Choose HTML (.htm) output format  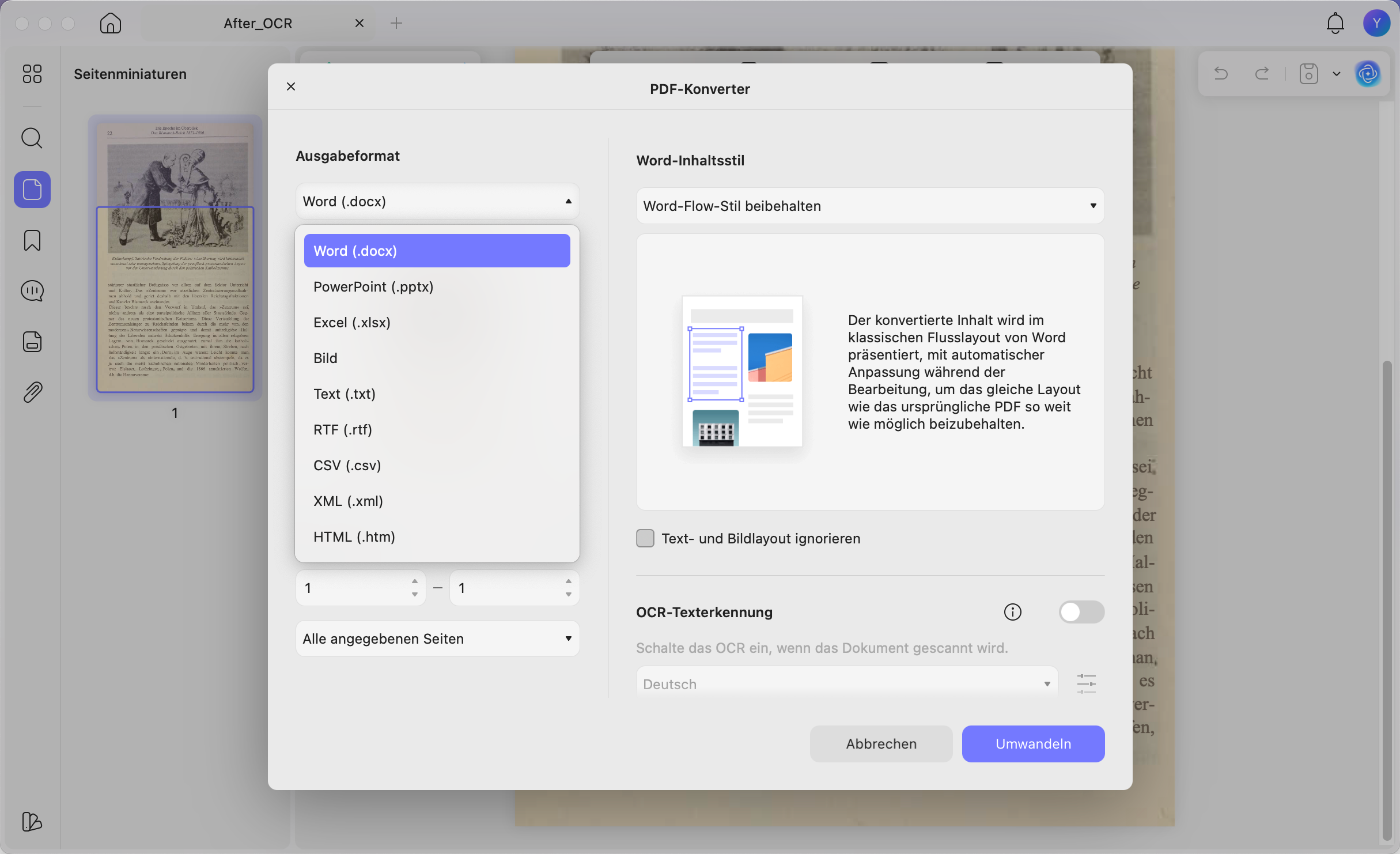[x=437, y=536]
